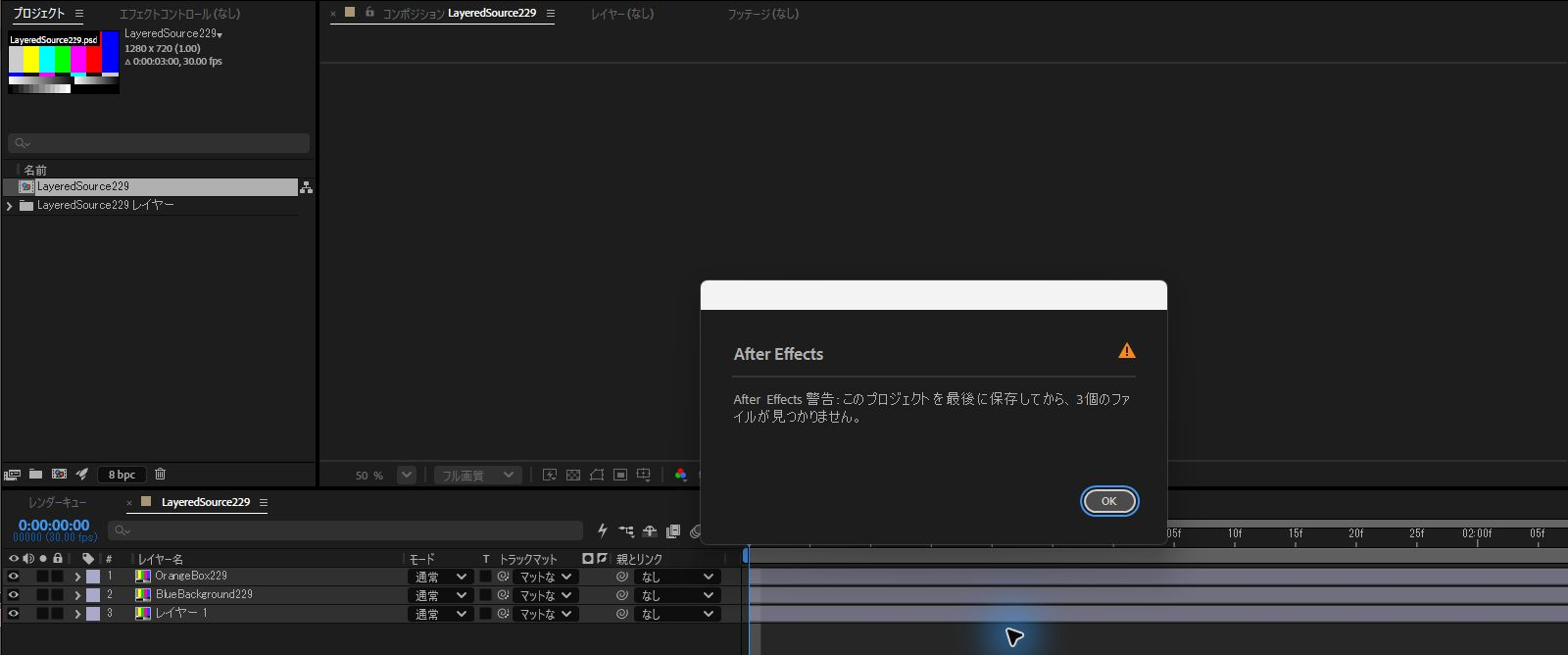The image size is (1568, 655).
Task: Open blend mode dropdown for OrangeBox229
Action: point(440,577)
